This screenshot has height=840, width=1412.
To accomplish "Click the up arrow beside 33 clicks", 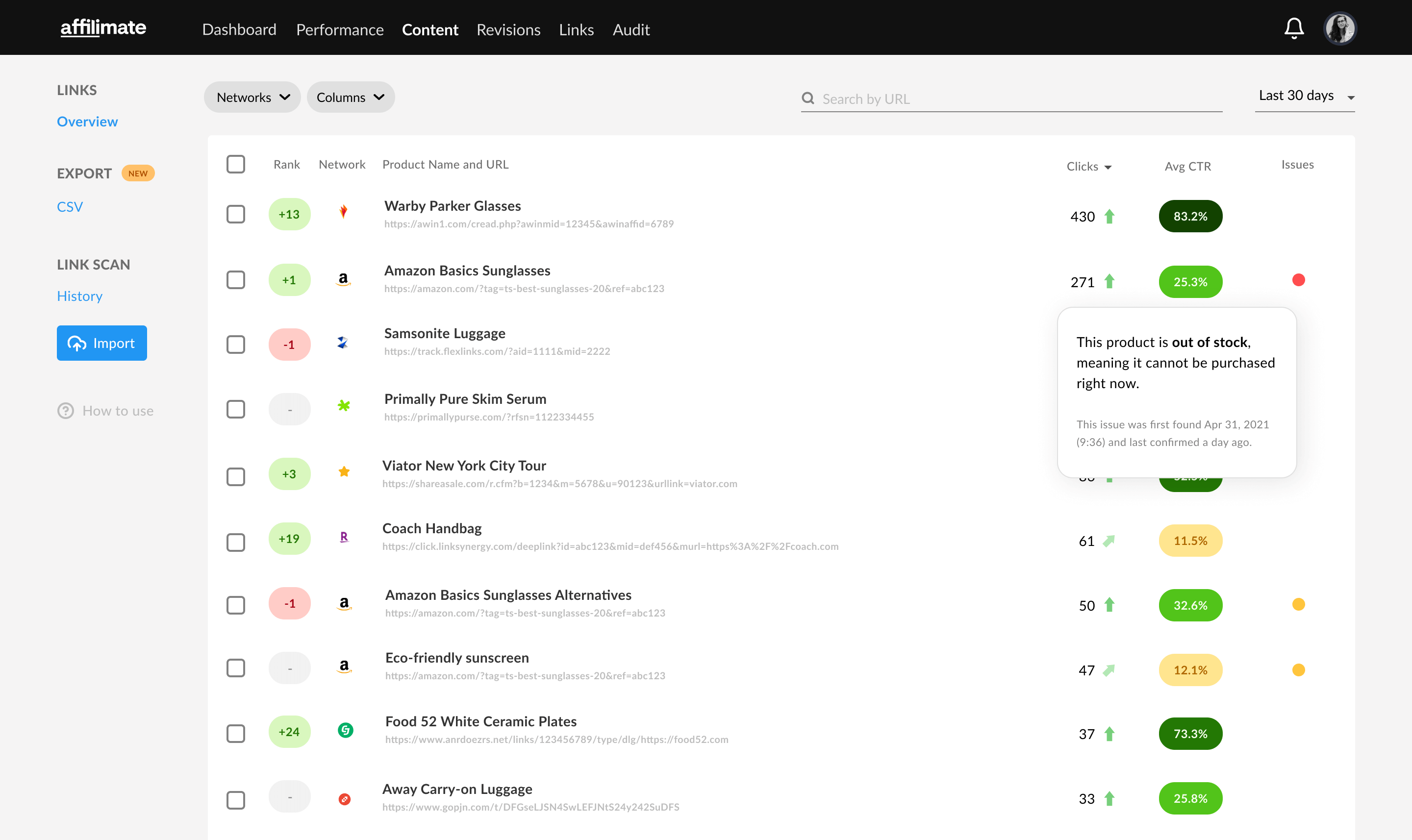I will pyautogui.click(x=1109, y=799).
